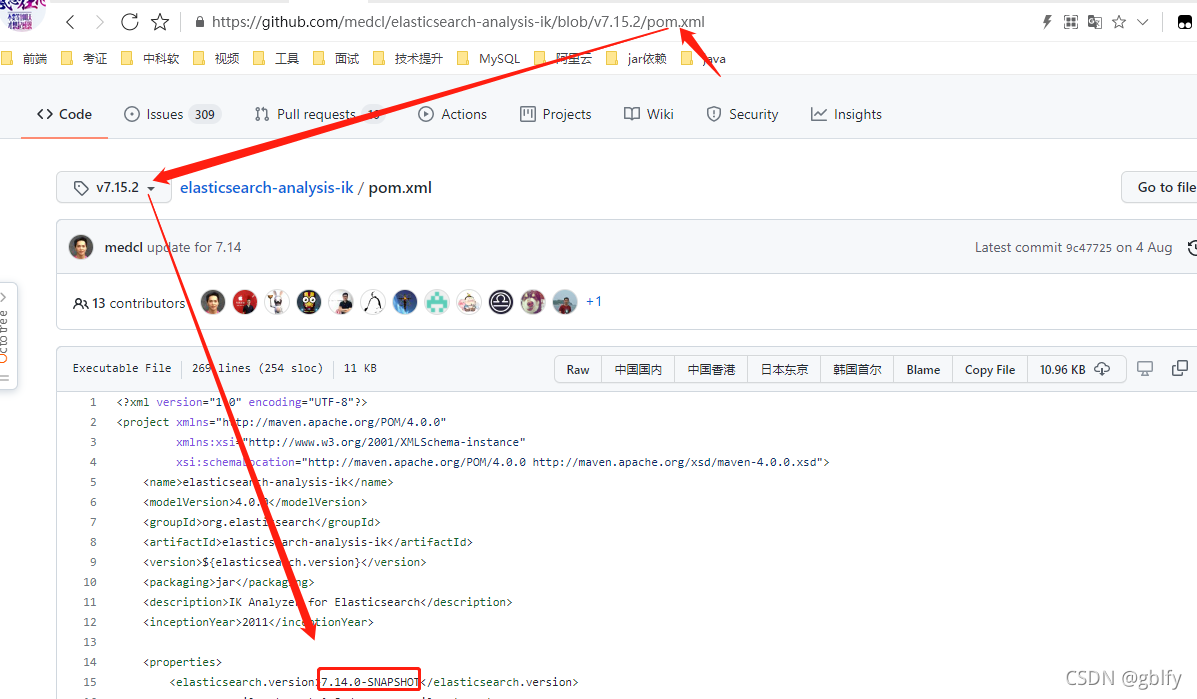
Task: Open the Actions tab
Action: (x=453, y=114)
